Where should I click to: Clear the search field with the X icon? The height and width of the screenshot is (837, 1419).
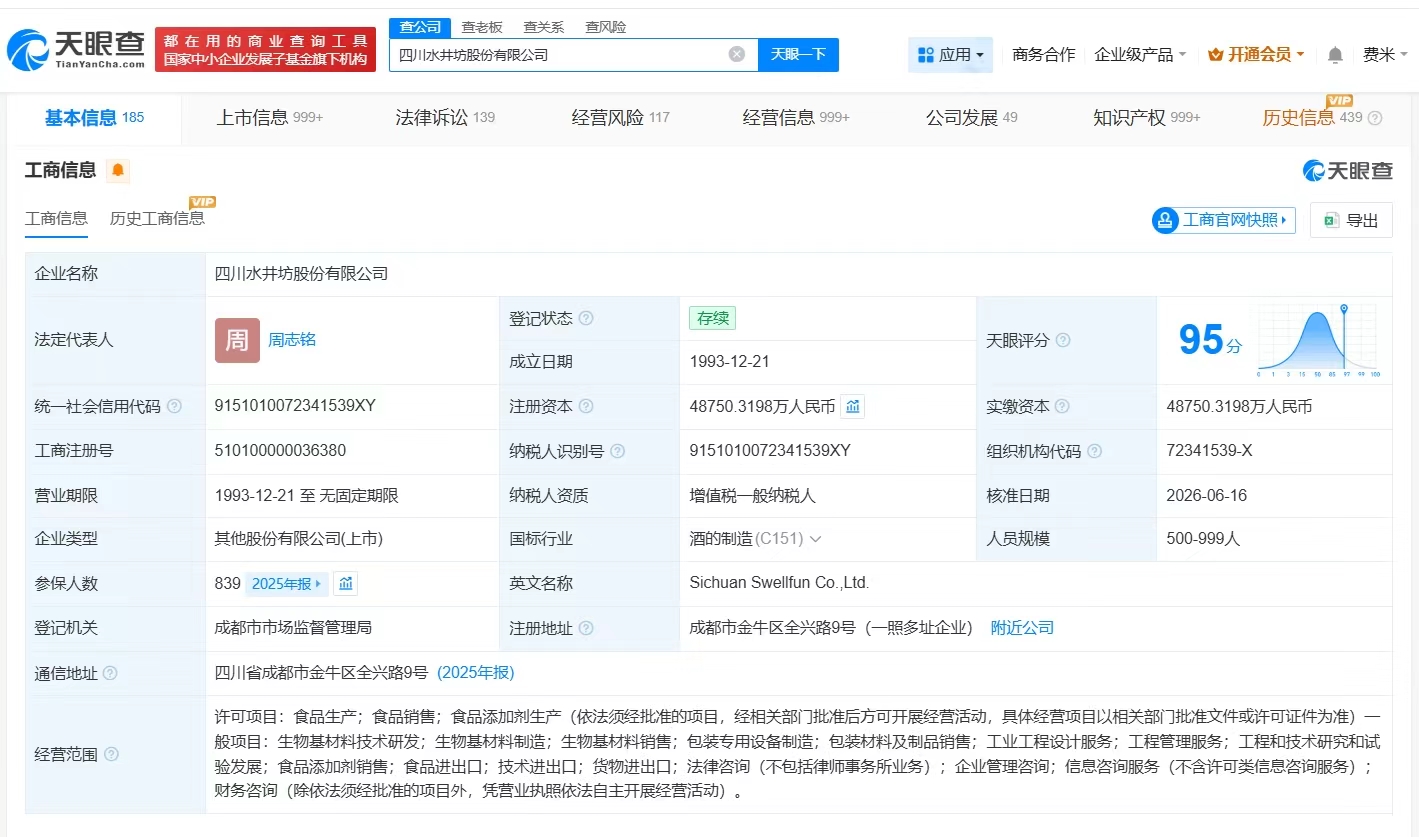[737, 54]
